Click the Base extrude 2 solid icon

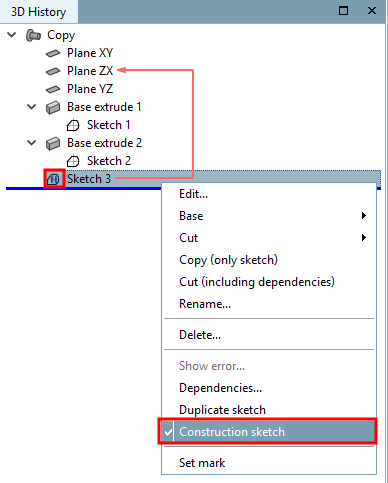(x=53, y=143)
